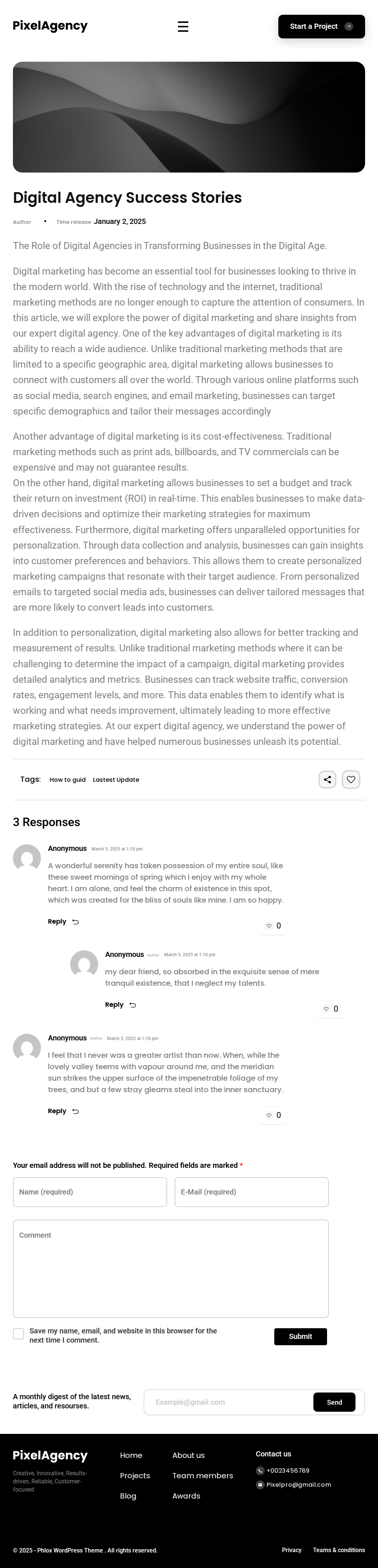Click Reply under the first comment
The height and width of the screenshot is (1568, 378).
(57, 921)
